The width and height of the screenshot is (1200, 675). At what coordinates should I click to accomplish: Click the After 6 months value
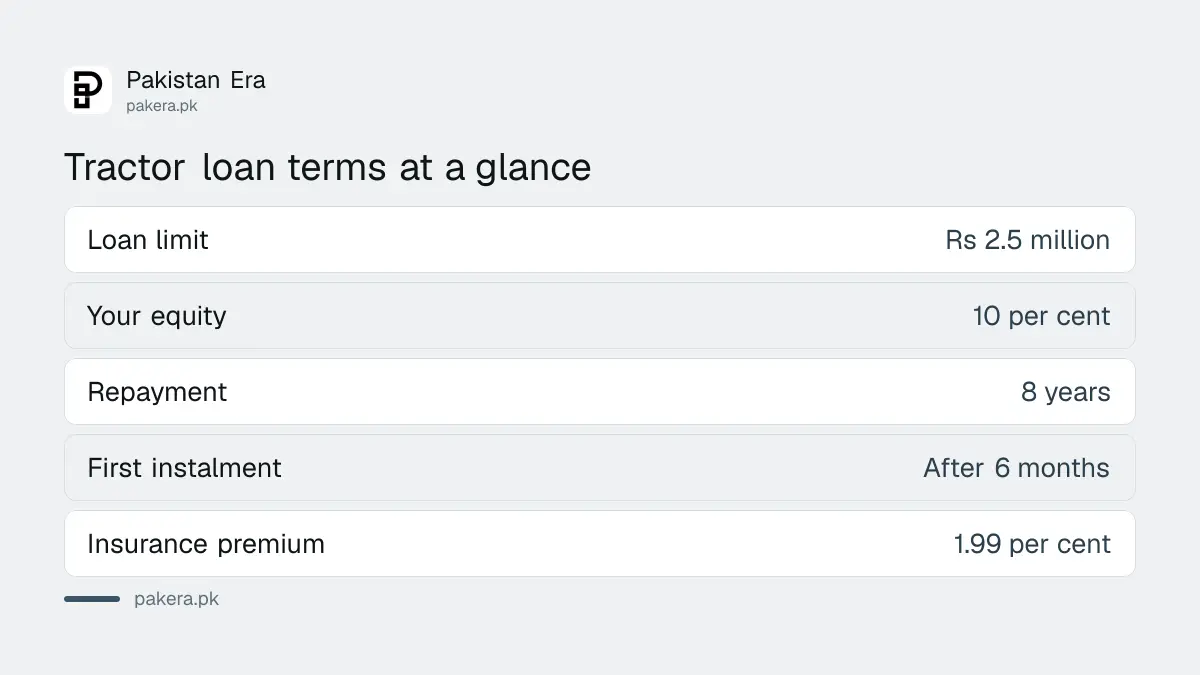pyautogui.click(x=1017, y=468)
